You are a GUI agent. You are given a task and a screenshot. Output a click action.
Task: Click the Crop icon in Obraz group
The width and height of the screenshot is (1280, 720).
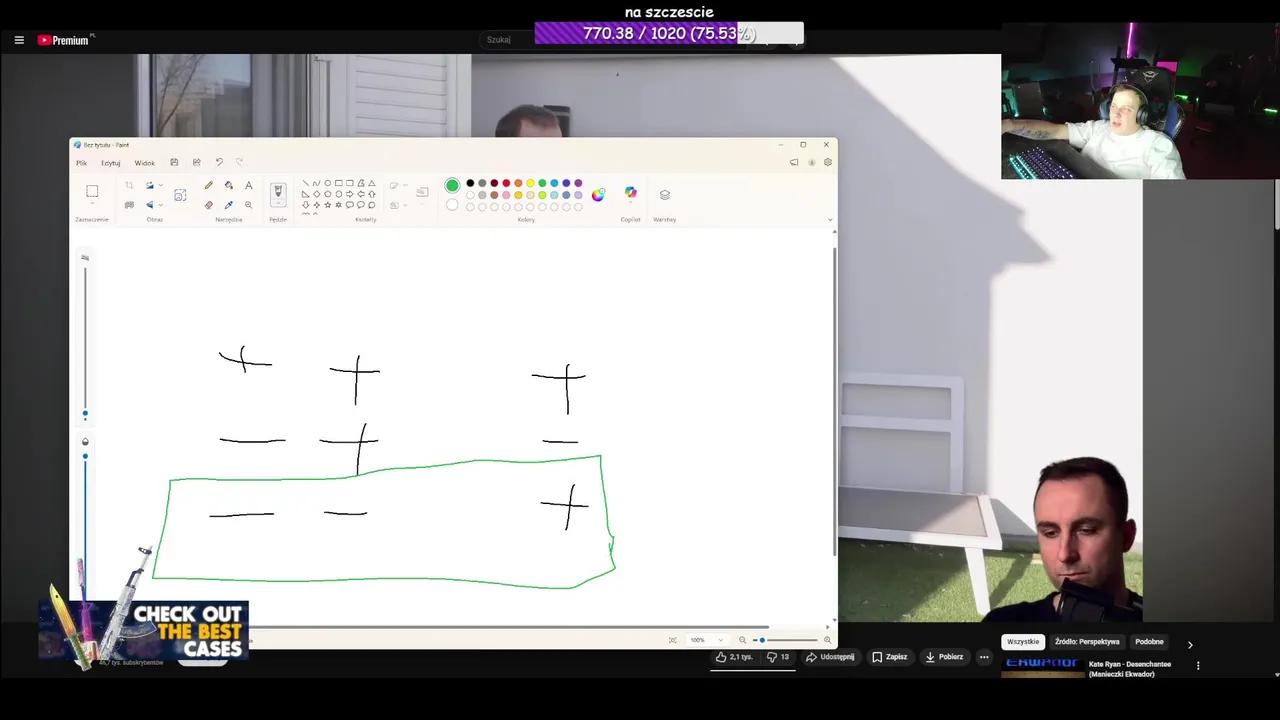(129, 185)
